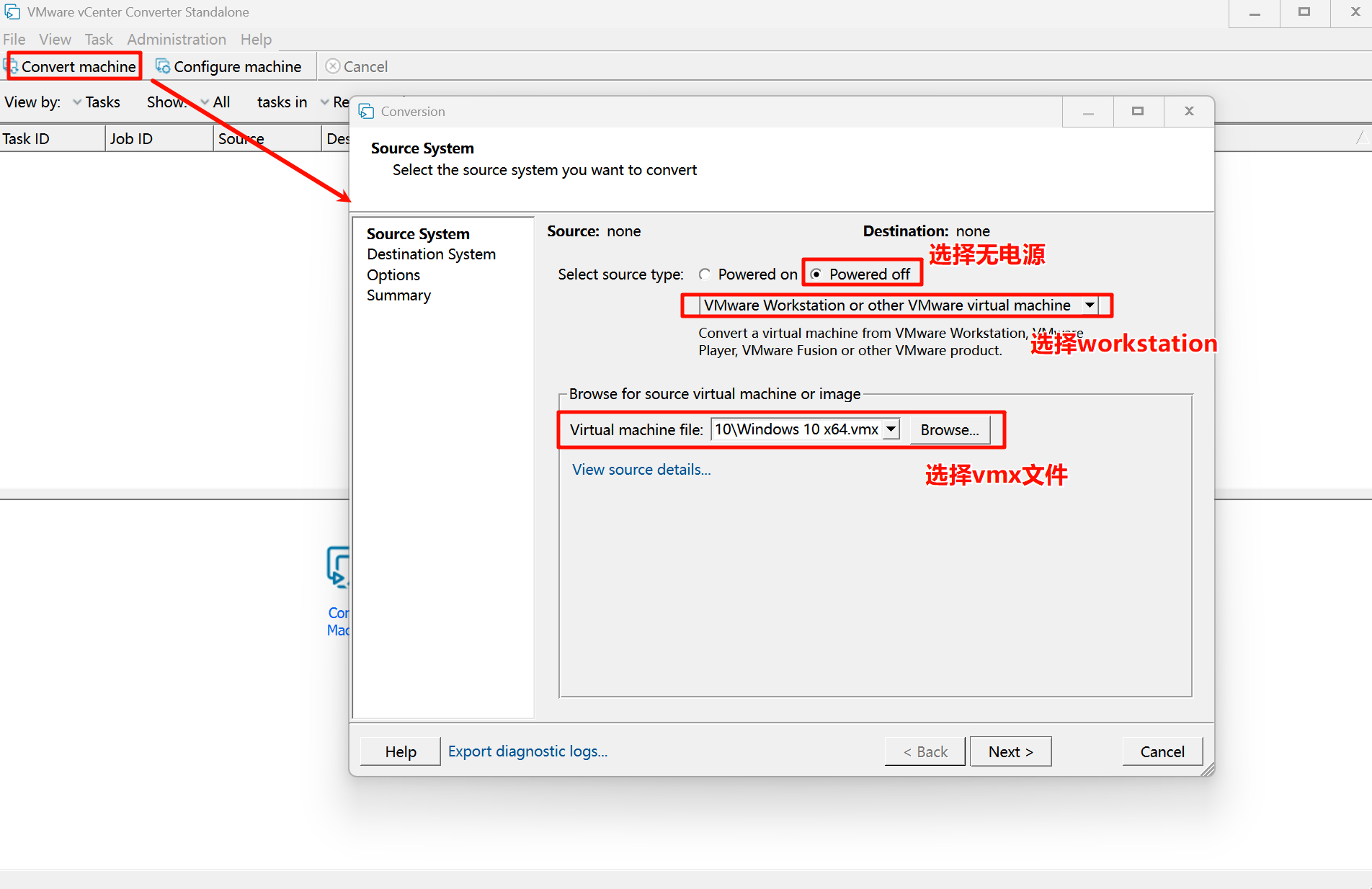Maximize the Conversion dialog
Viewport: 1372px width, 889px height.
[x=1138, y=111]
